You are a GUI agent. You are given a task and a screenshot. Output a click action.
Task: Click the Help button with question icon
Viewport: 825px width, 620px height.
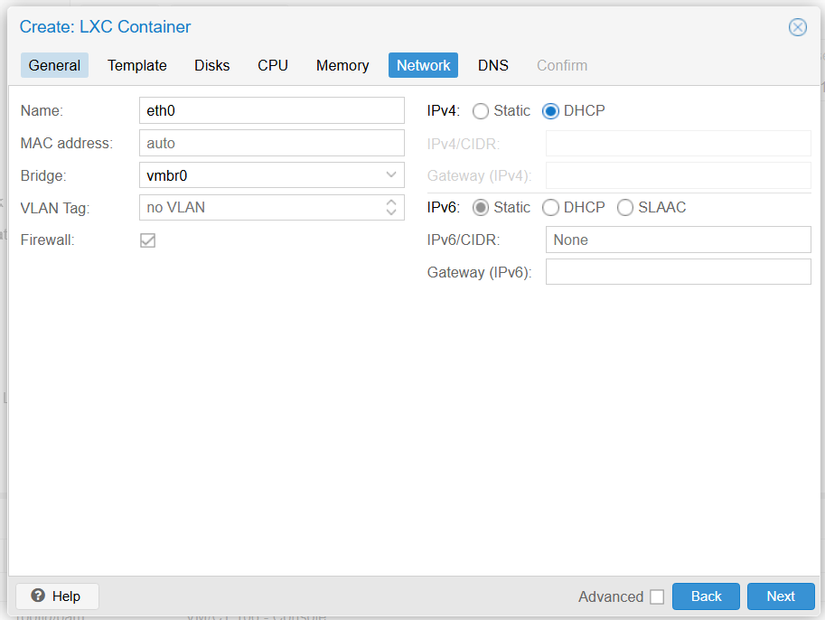point(57,596)
